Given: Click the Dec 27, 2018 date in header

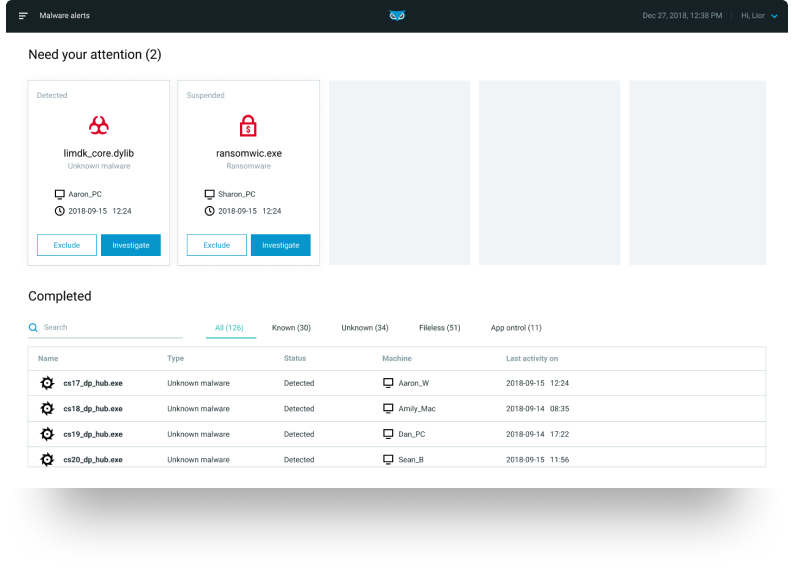Looking at the screenshot, I should pyautogui.click(x=682, y=16).
